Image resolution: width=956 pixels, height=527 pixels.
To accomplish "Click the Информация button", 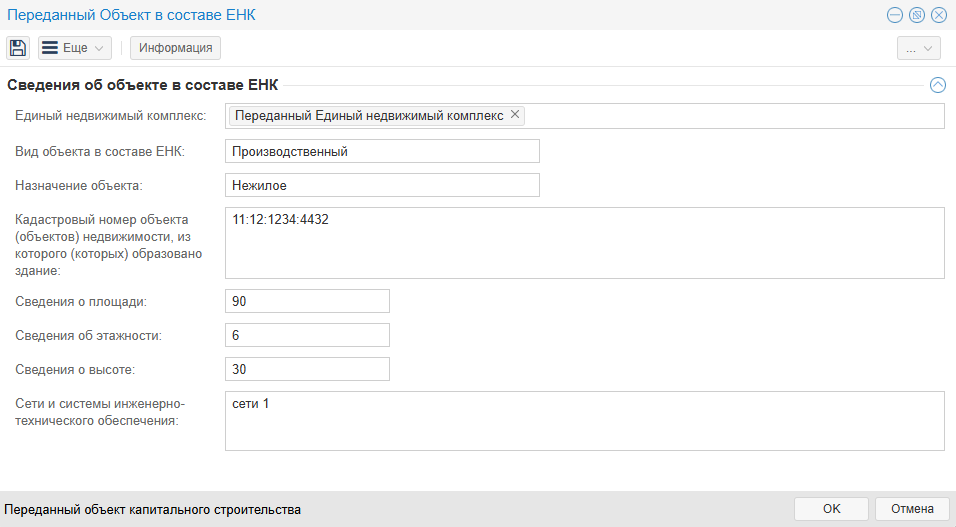I will (175, 48).
